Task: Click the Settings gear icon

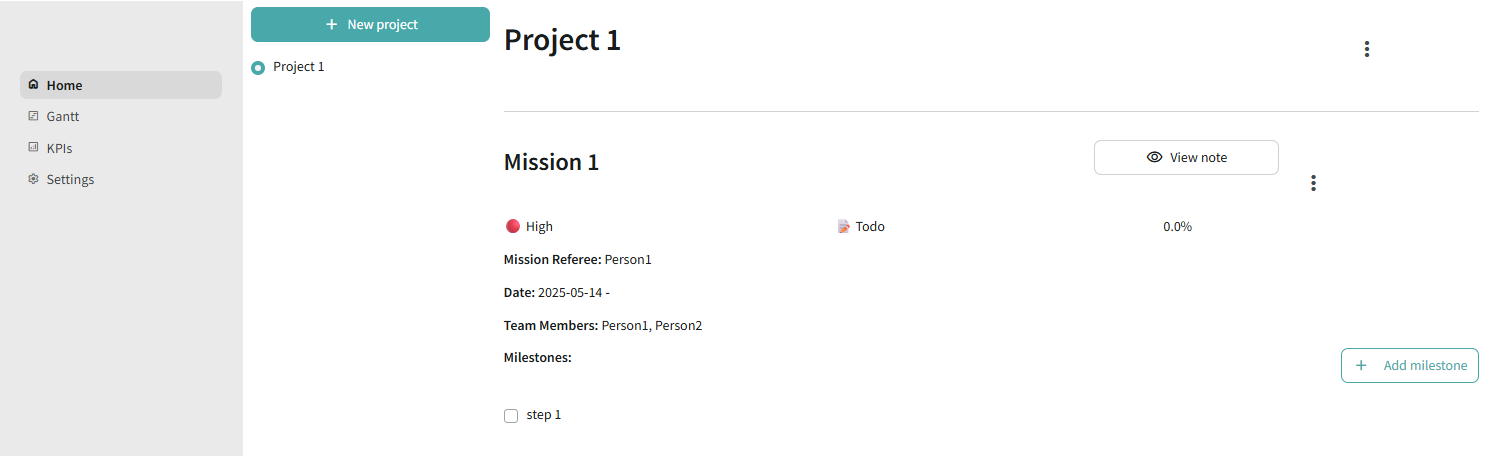Action: [x=33, y=179]
